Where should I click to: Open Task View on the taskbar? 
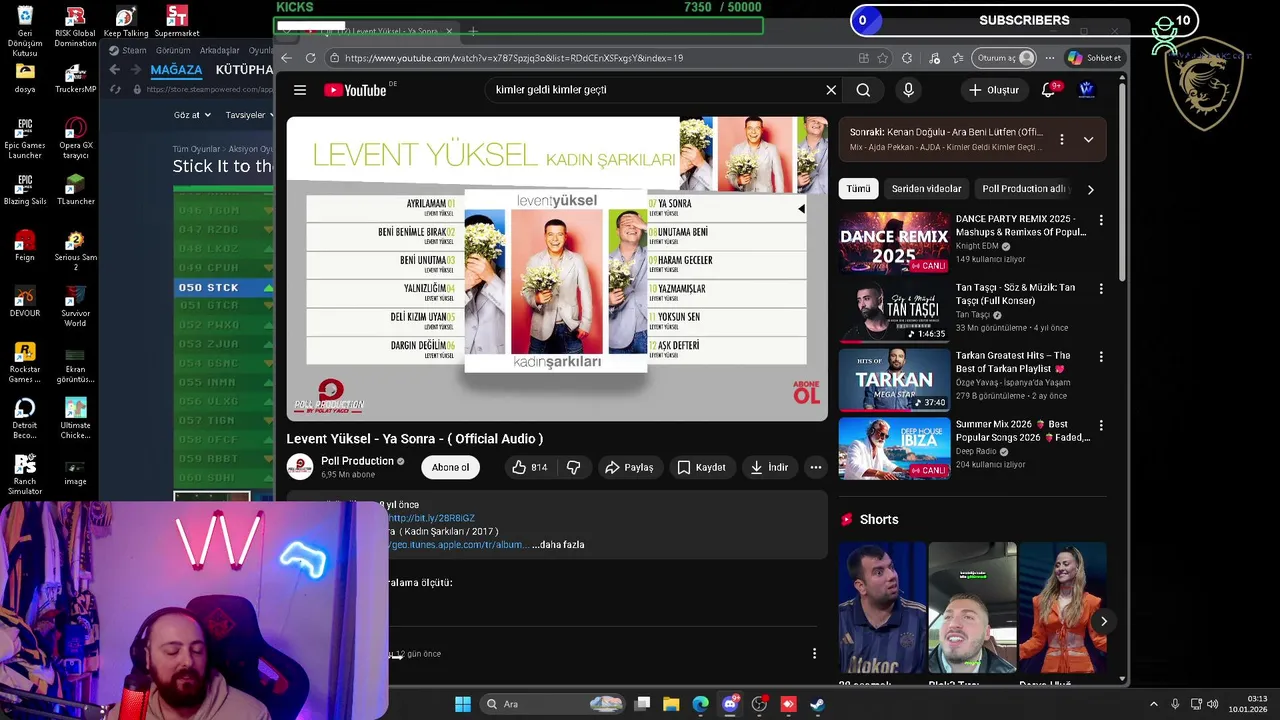click(x=643, y=704)
